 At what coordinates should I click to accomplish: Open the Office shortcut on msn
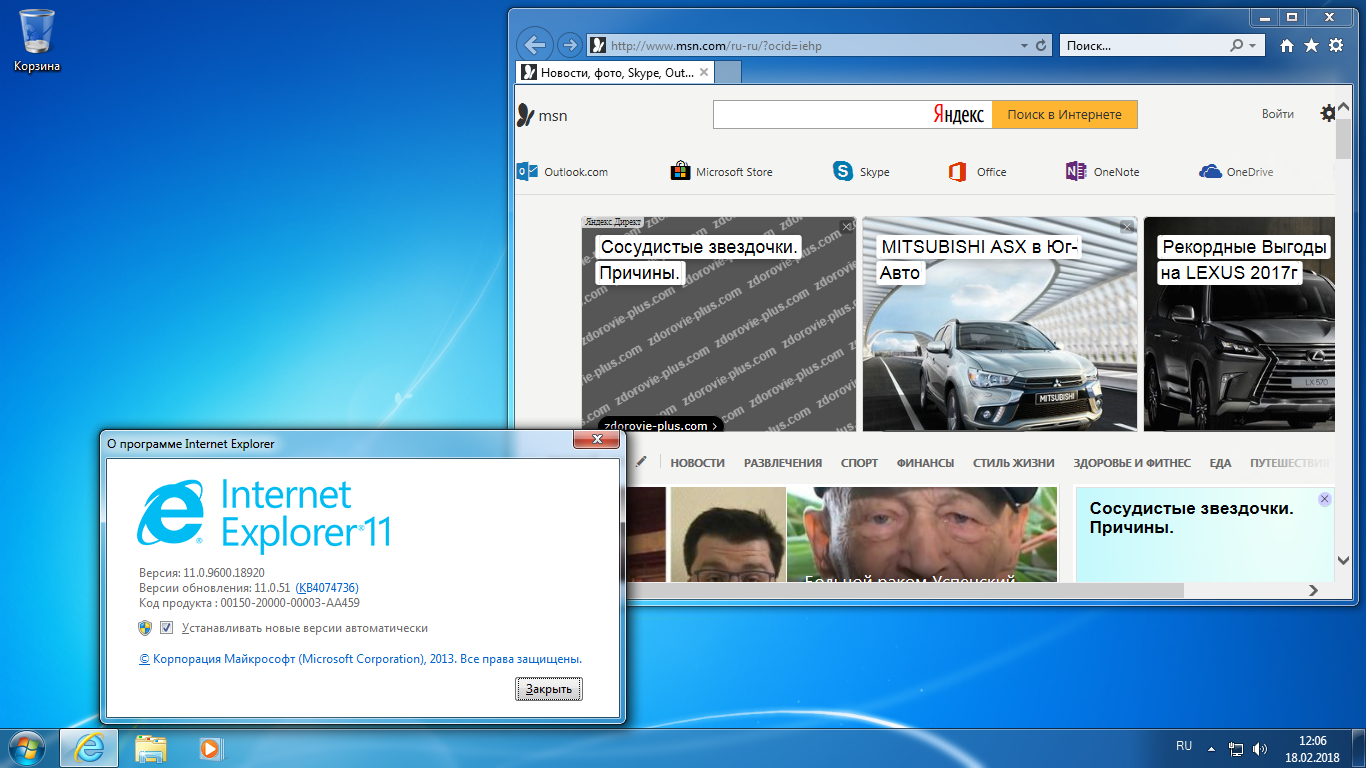pos(977,172)
